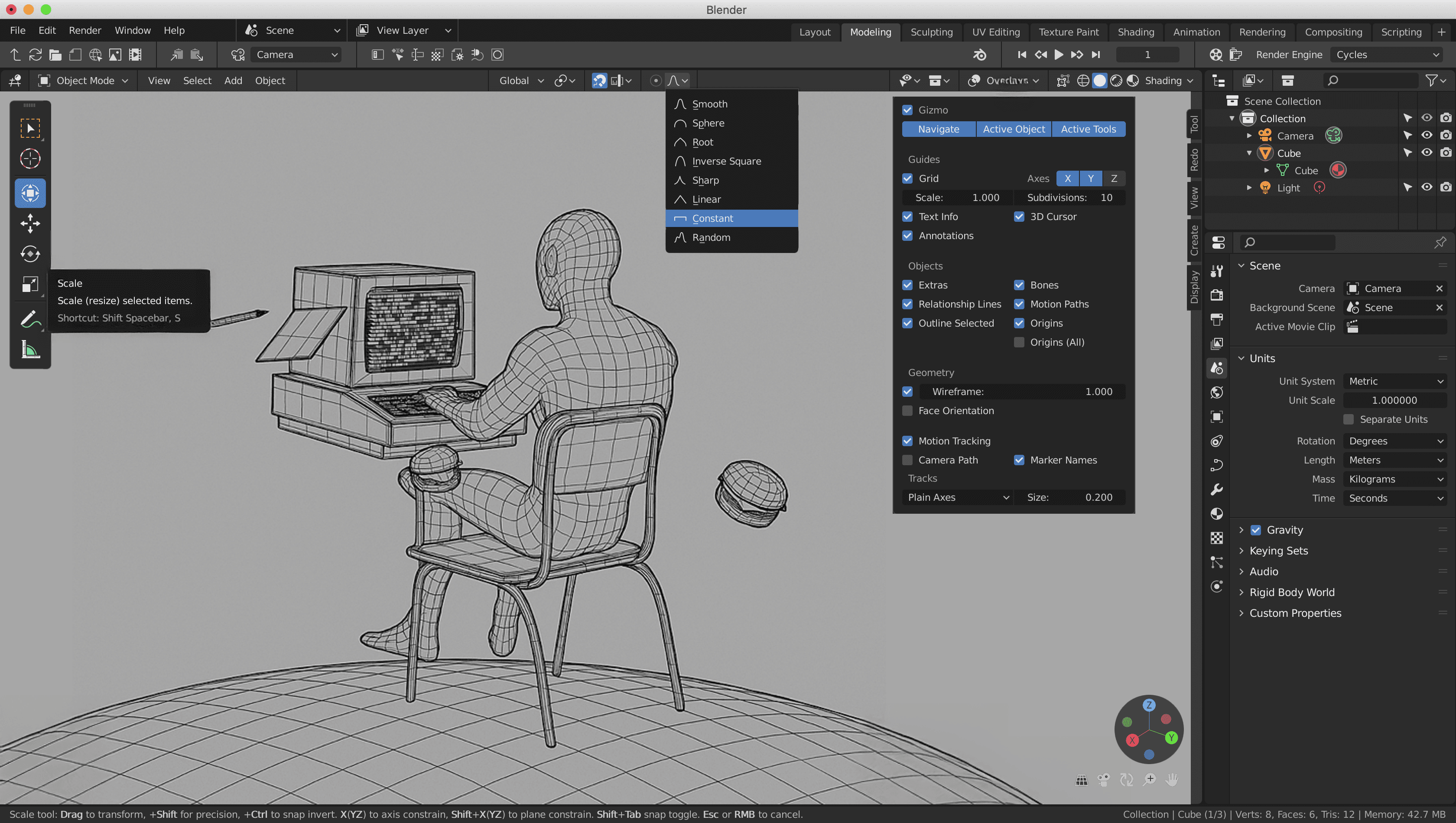Toggle camera view gizmo icon

1104,780
